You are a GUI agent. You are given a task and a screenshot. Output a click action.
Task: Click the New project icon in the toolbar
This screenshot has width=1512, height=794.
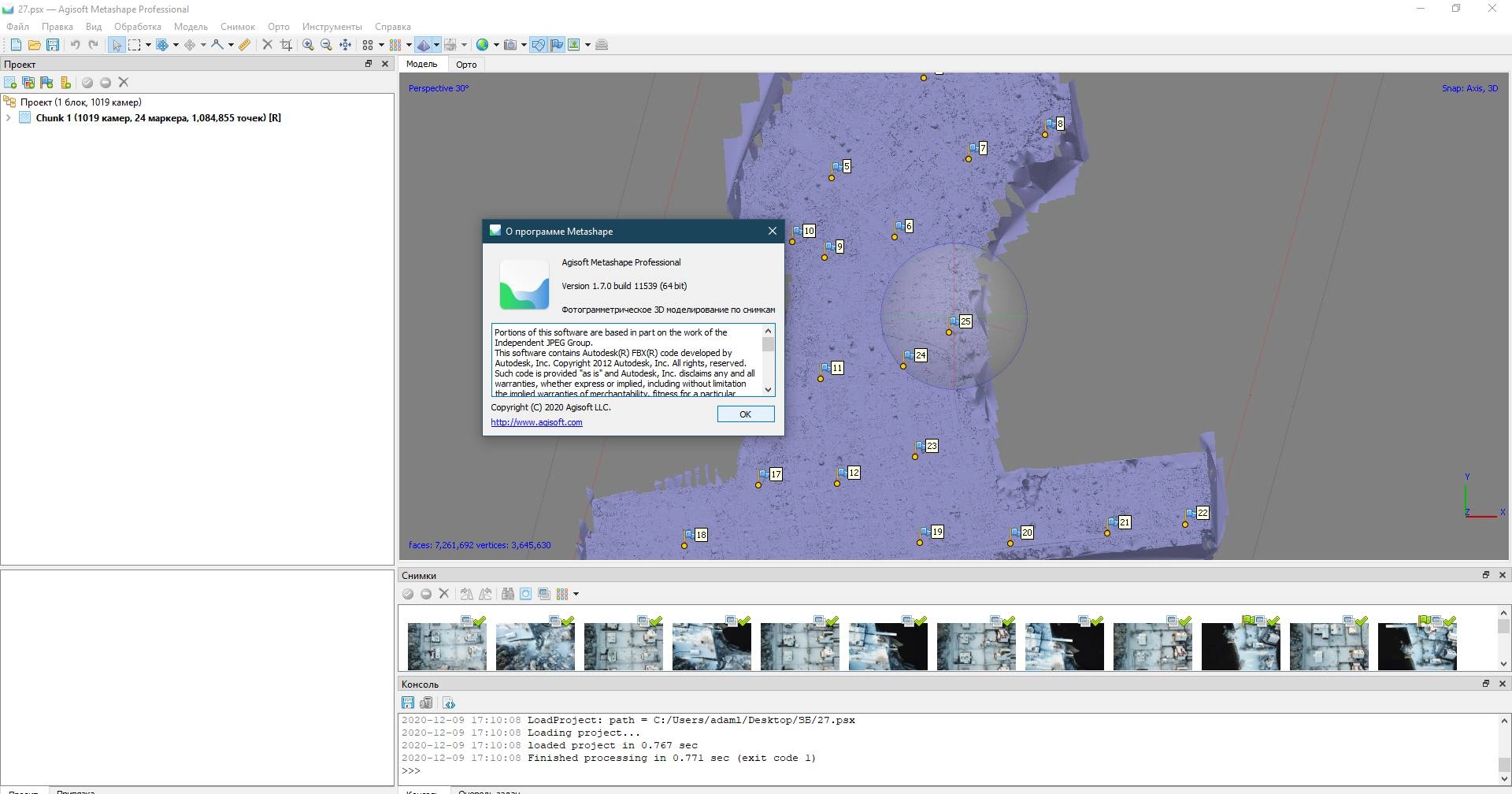pyautogui.click(x=16, y=45)
